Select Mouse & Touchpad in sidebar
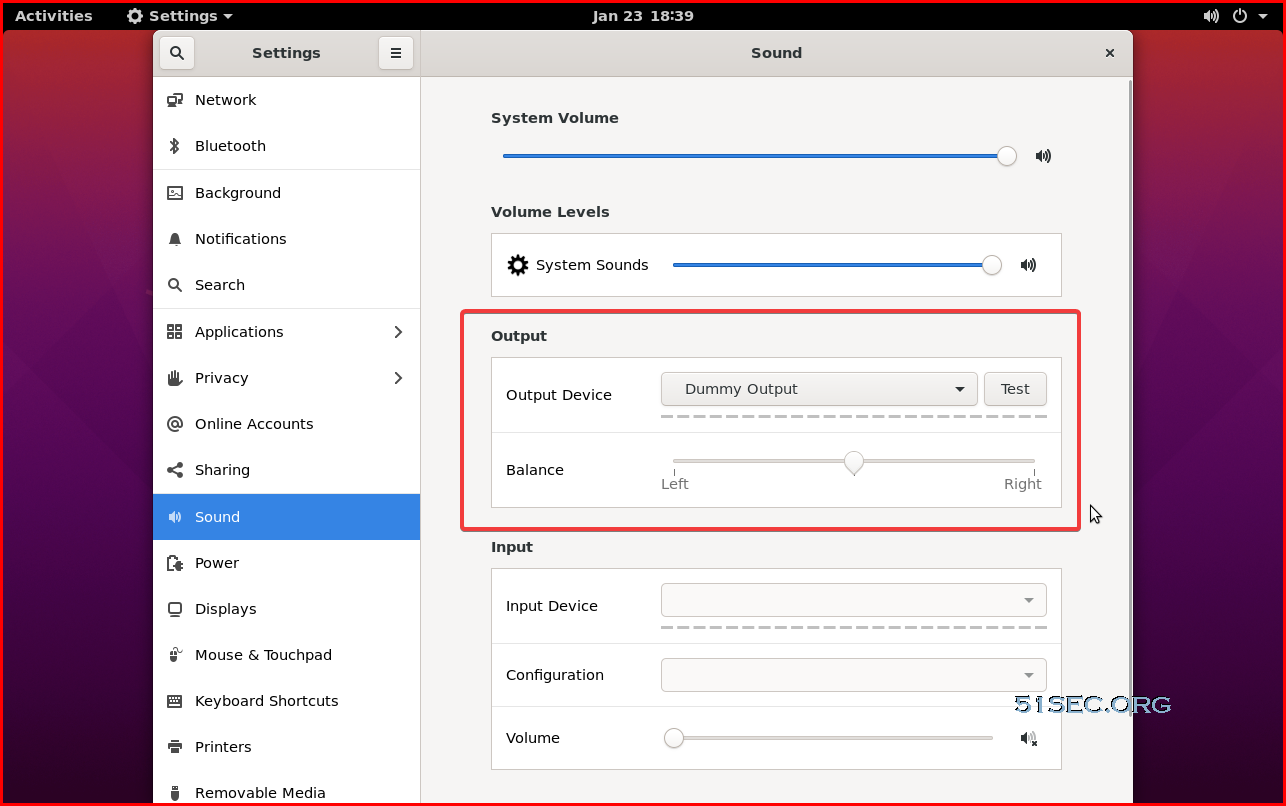The height and width of the screenshot is (806, 1286). (x=287, y=655)
